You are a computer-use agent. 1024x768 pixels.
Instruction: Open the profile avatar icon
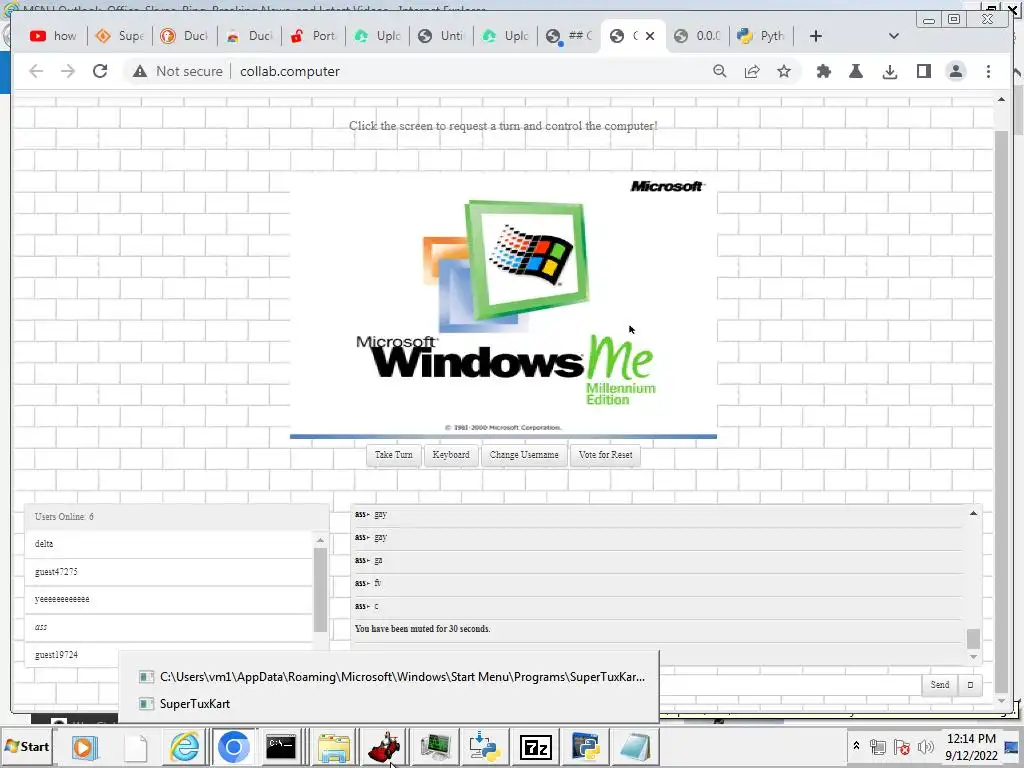click(955, 71)
